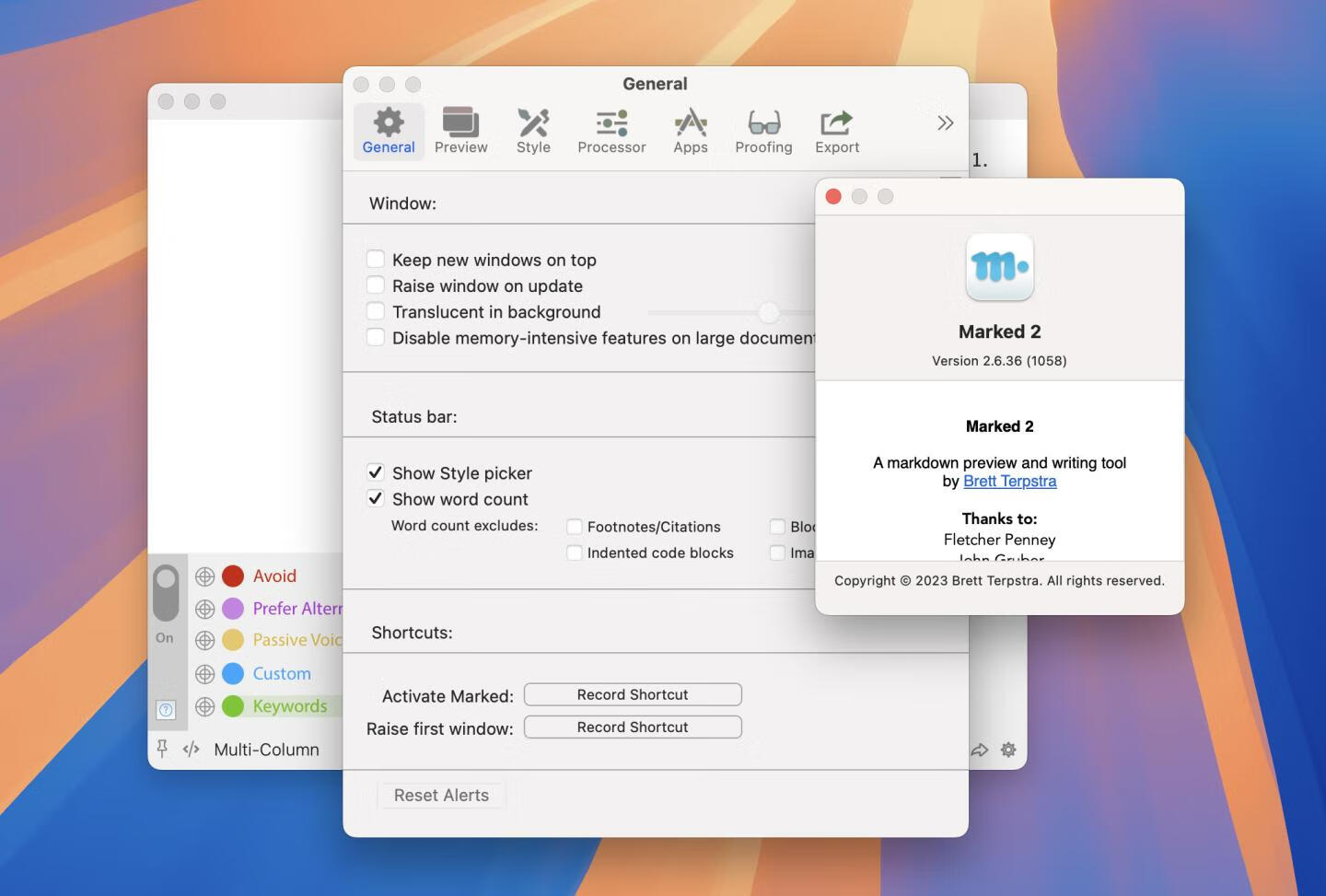Show more toolbar items with double chevron
The width and height of the screenshot is (1326, 896).
pyautogui.click(x=946, y=123)
